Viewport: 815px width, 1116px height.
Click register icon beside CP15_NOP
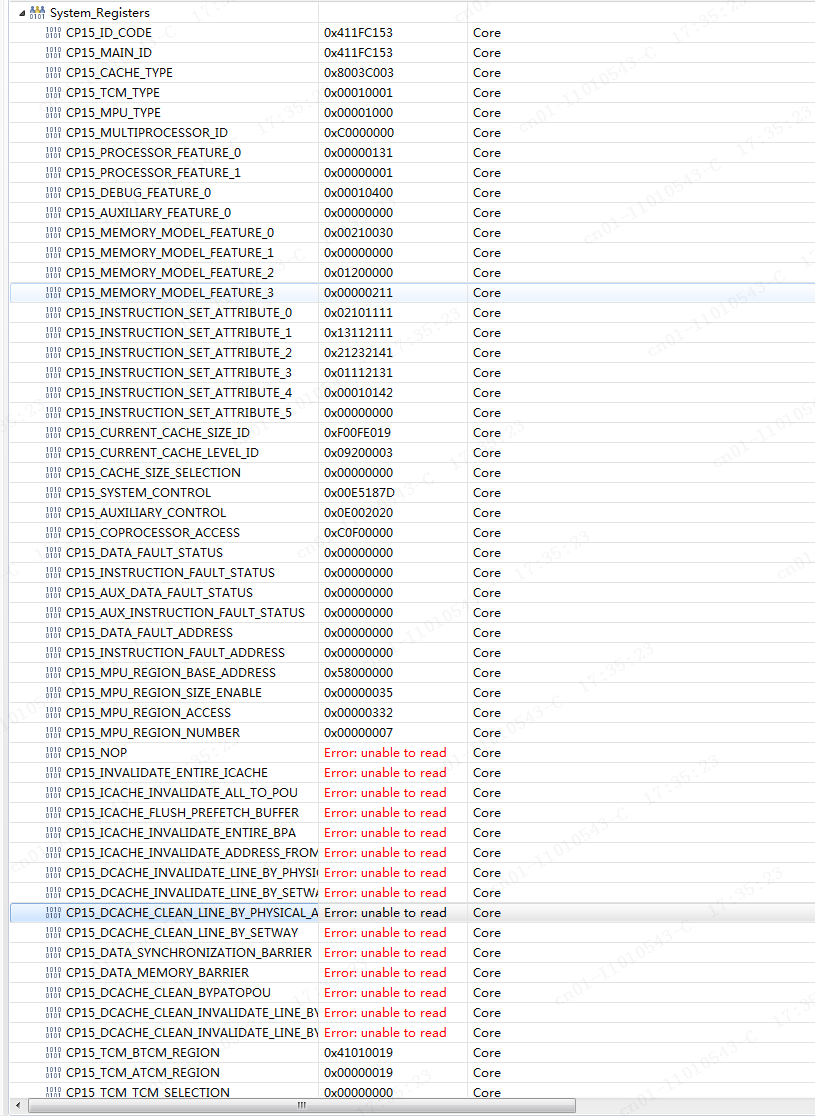click(53, 752)
